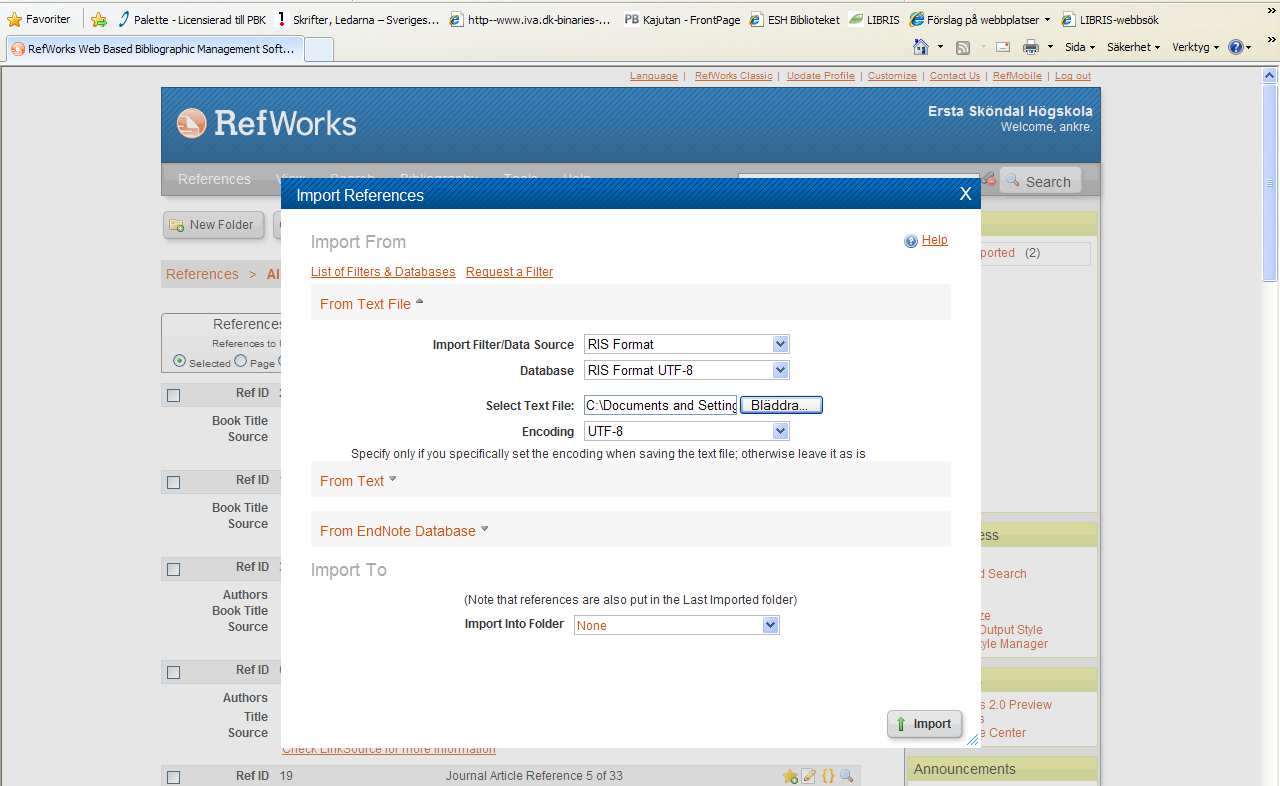Tick the second reference row checkbox above Book Title
The width and height of the screenshot is (1280, 786).
(x=173, y=482)
